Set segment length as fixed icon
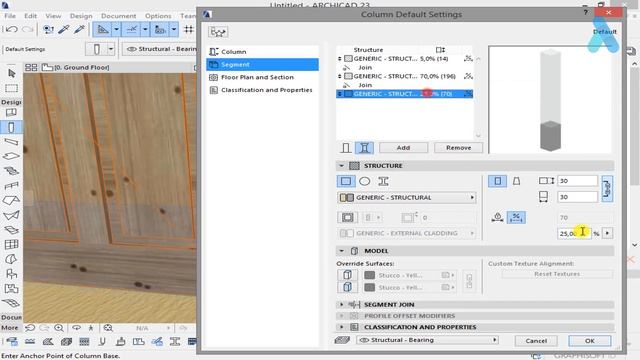640x360 pixels. (498, 218)
